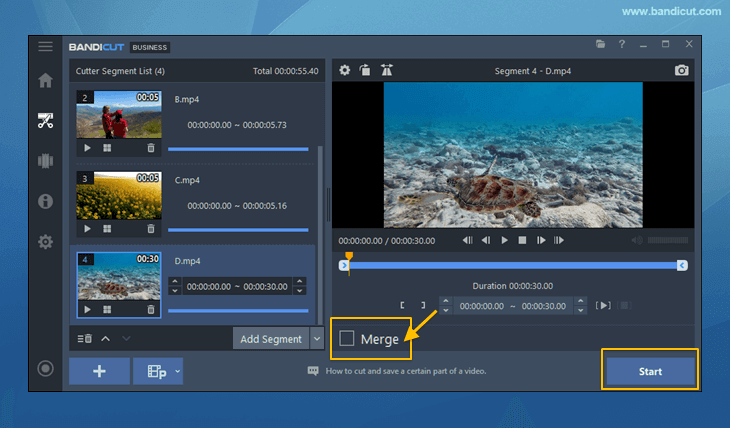Select the Cutter mode scissors icon

click(x=45, y=121)
